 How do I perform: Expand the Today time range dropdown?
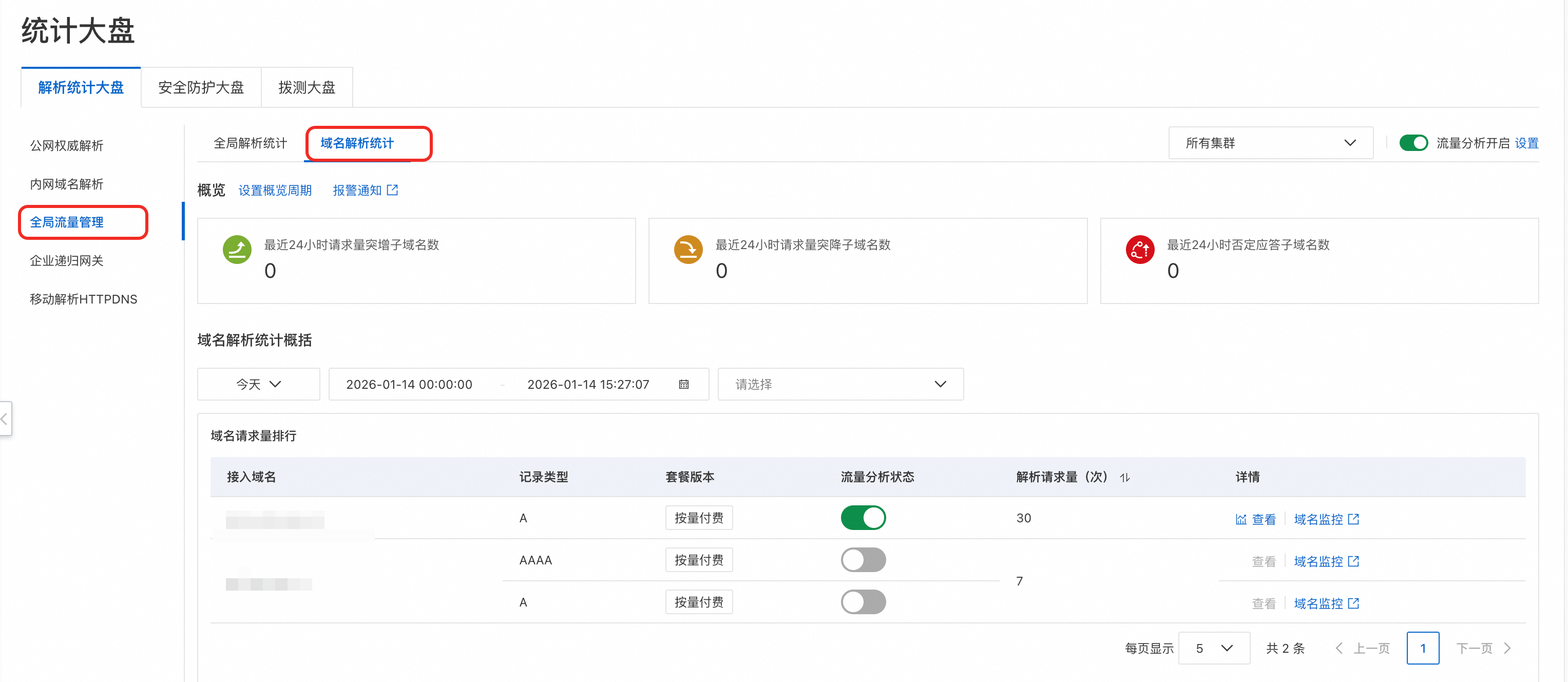pos(258,384)
